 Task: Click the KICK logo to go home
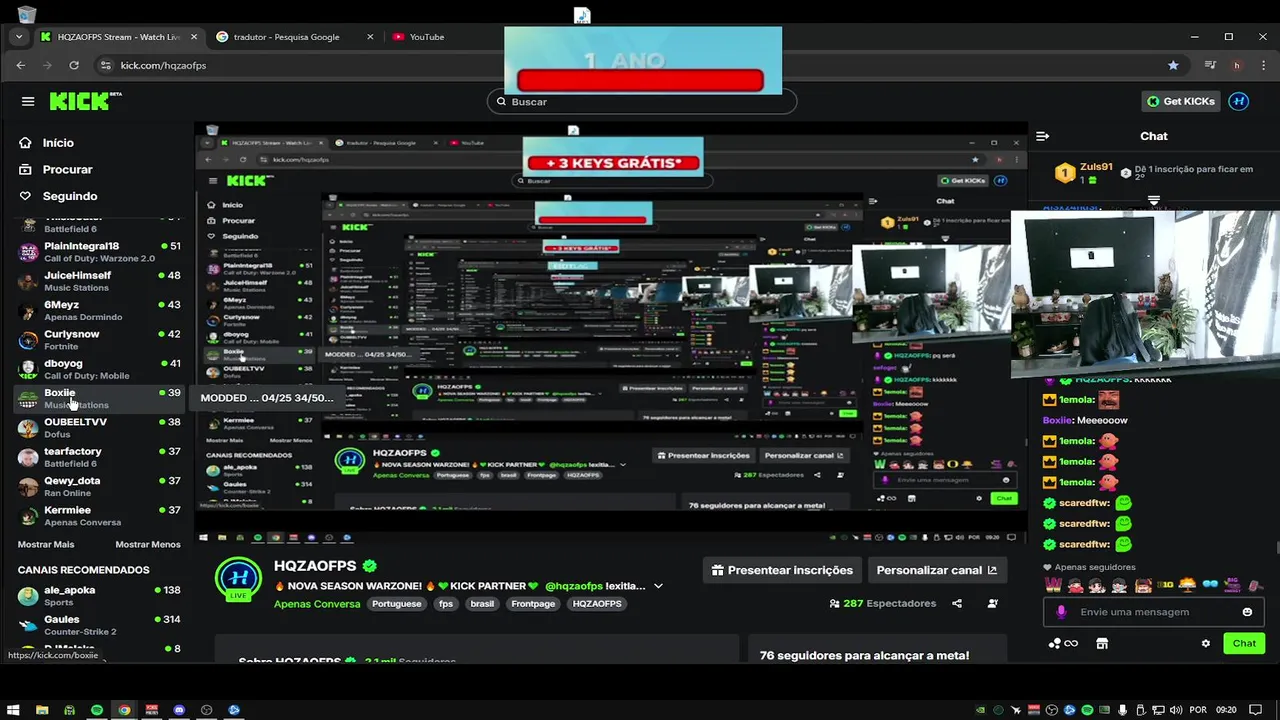(x=85, y=101)
